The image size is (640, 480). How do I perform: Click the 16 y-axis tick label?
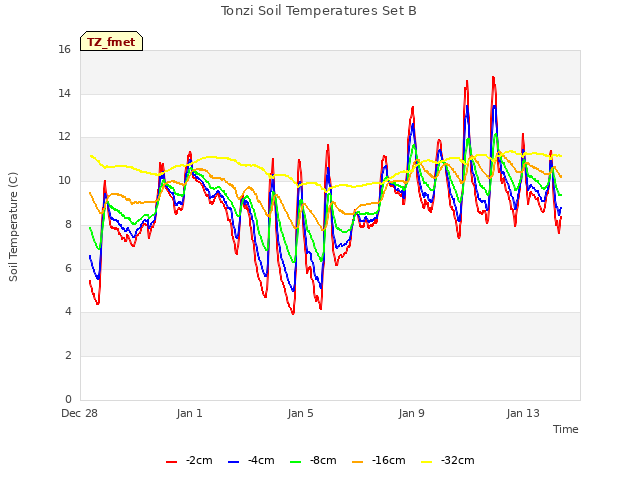[64, 50]
